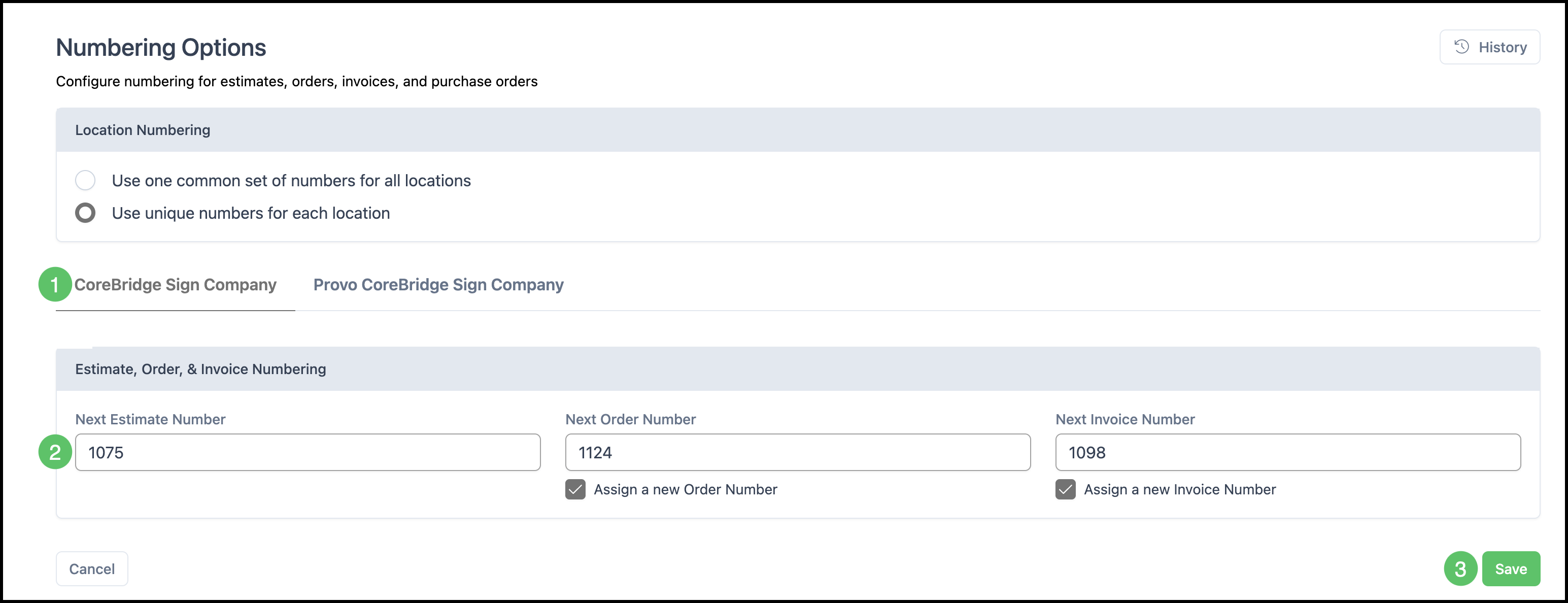The width and height of the screenshot is (1568, 603).
Task: Click green step 1 badge
Action: (55, 284)
